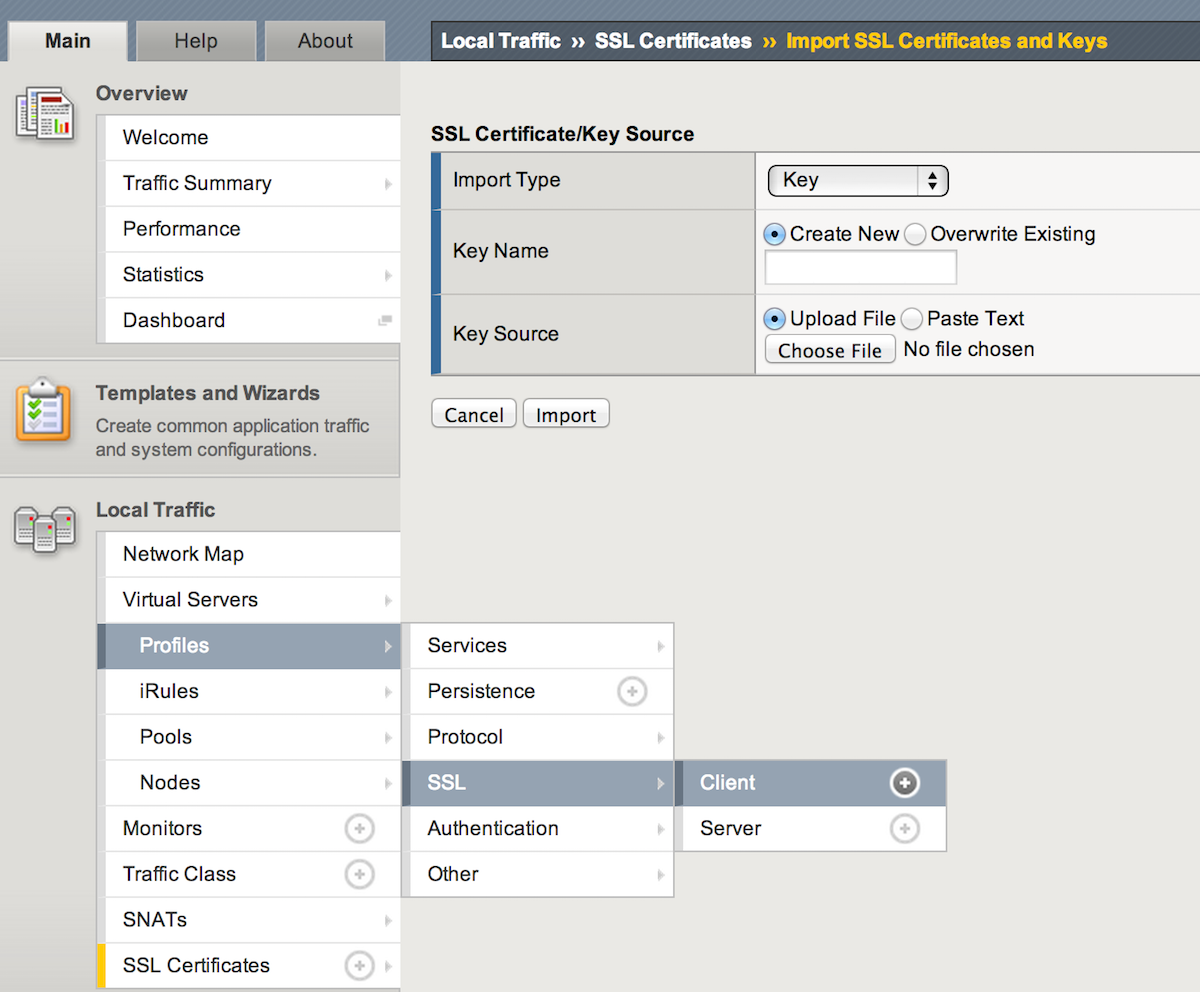The height and width of the screenshot is (992, 1200).
Task: Switch to the Help tab
Action: [196, 41]
